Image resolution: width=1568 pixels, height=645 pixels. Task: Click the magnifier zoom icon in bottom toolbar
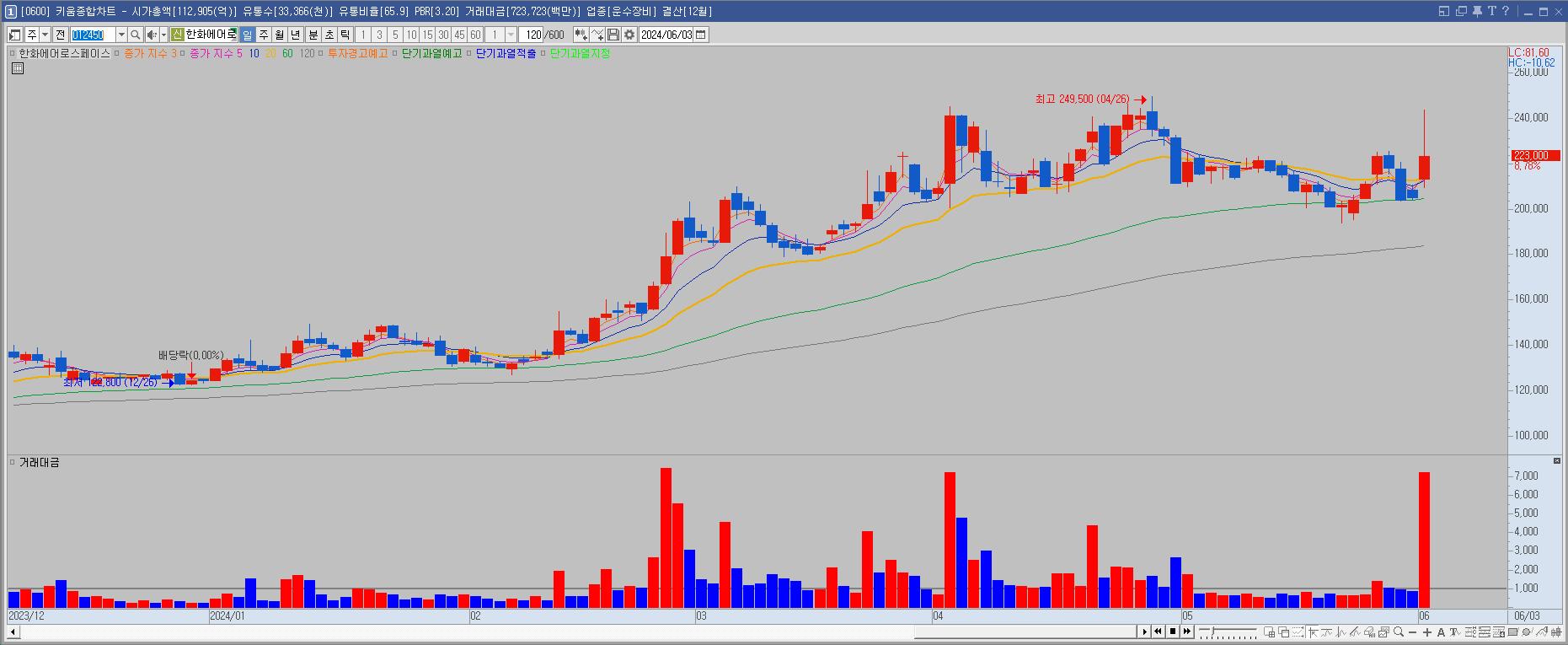tap(1399, 632)
